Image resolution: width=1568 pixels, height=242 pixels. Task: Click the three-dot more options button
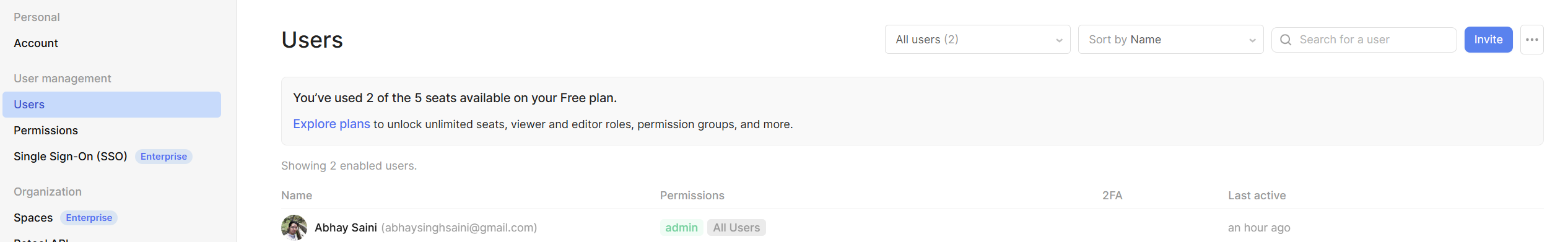point(1531,40)
